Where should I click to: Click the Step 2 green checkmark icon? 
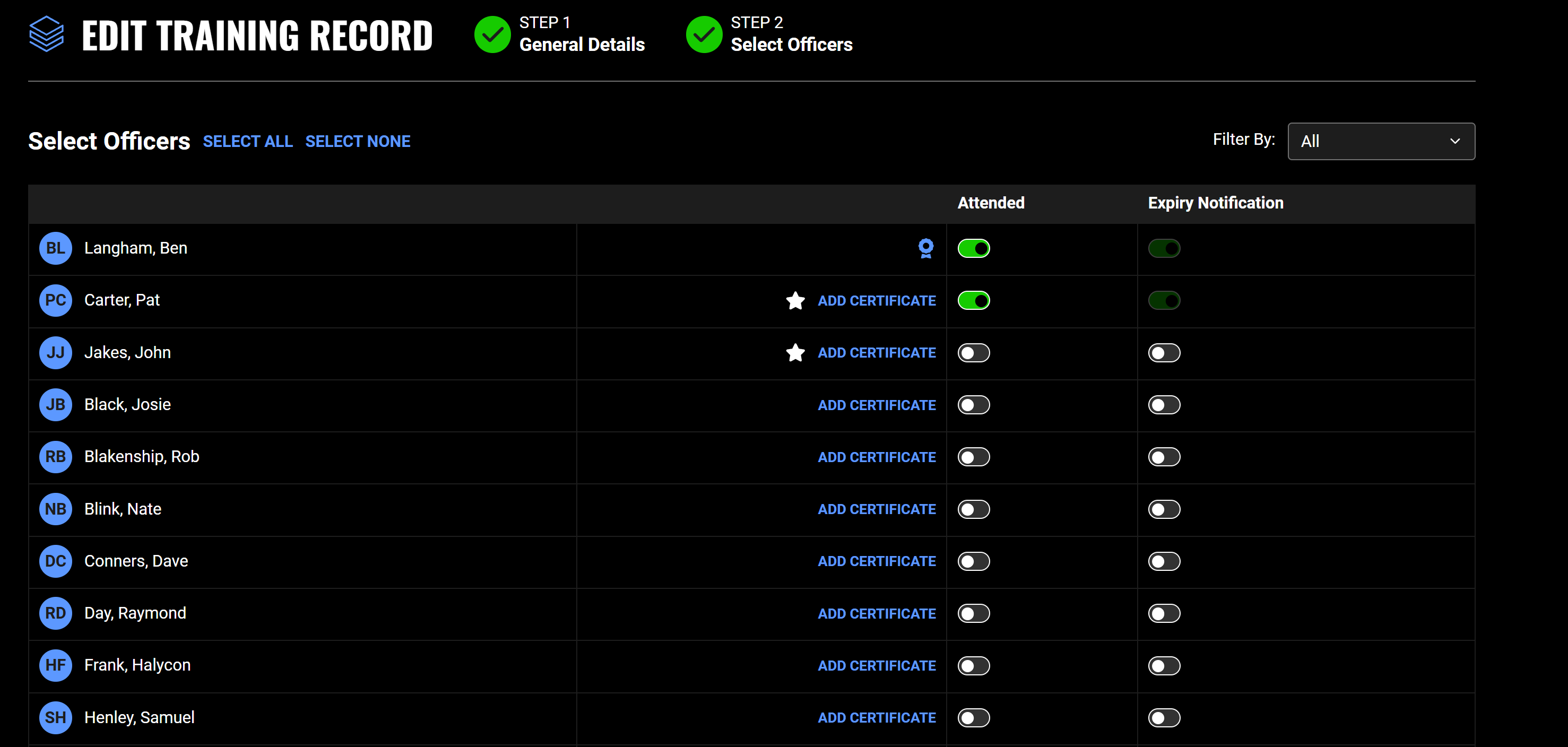tap(704, 34)
